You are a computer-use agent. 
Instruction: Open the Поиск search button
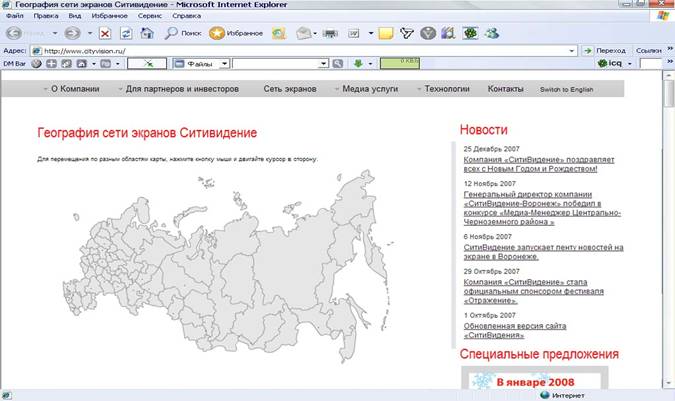tap(183, 33)
